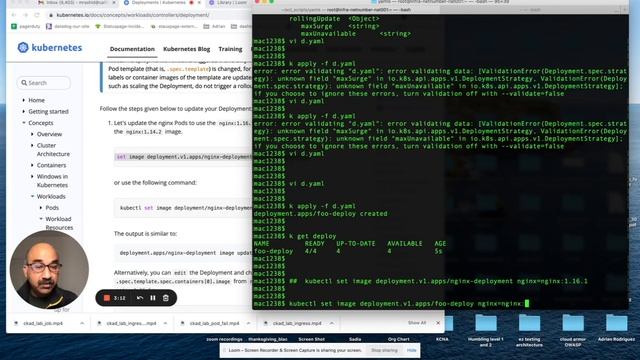640x360 pixels.
Task: Click the kubectl set image code block
Action: pyautogui.click(x=183, y=208)
